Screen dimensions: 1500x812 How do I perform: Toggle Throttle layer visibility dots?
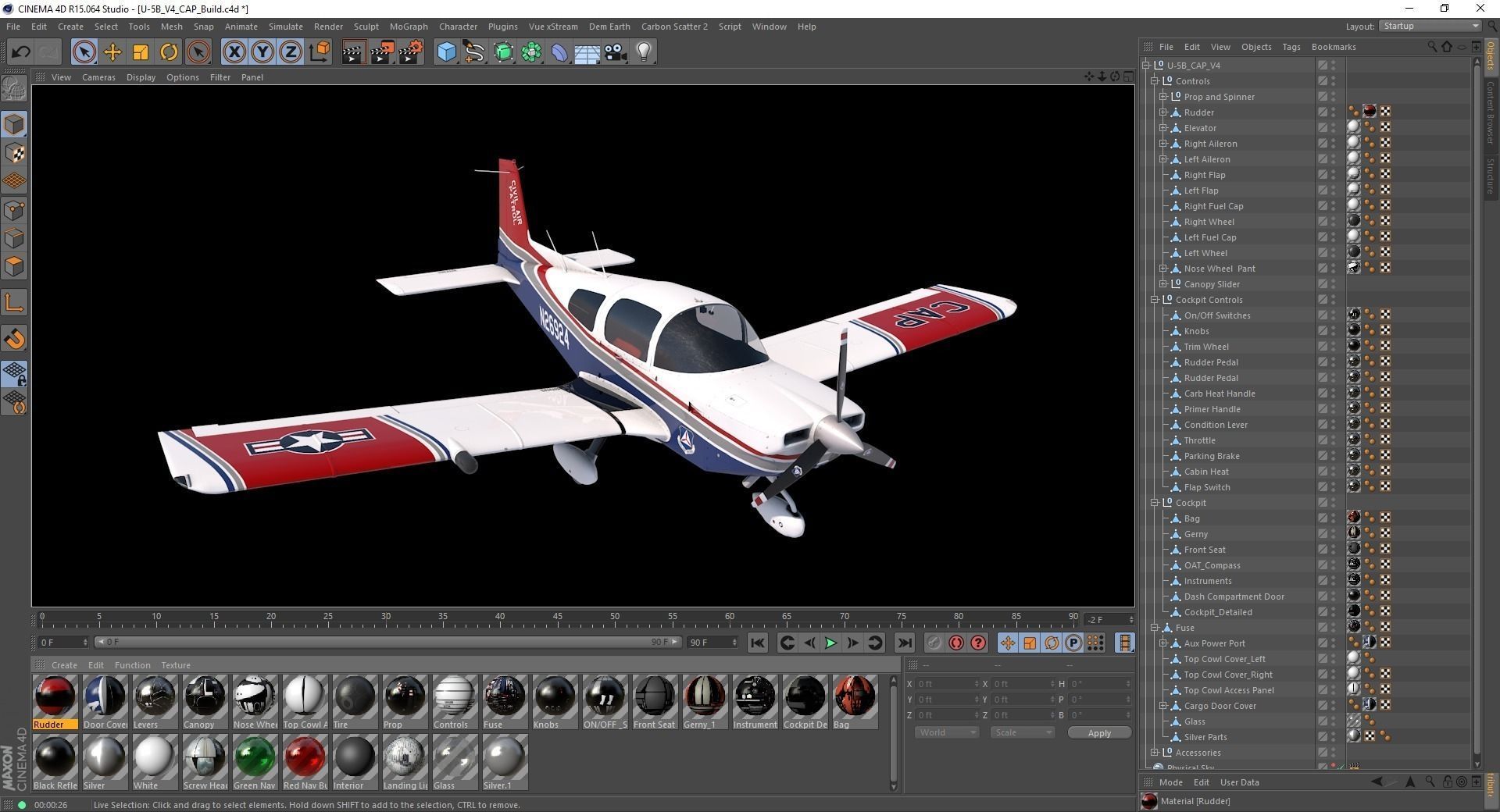(x=1334, y=440)
